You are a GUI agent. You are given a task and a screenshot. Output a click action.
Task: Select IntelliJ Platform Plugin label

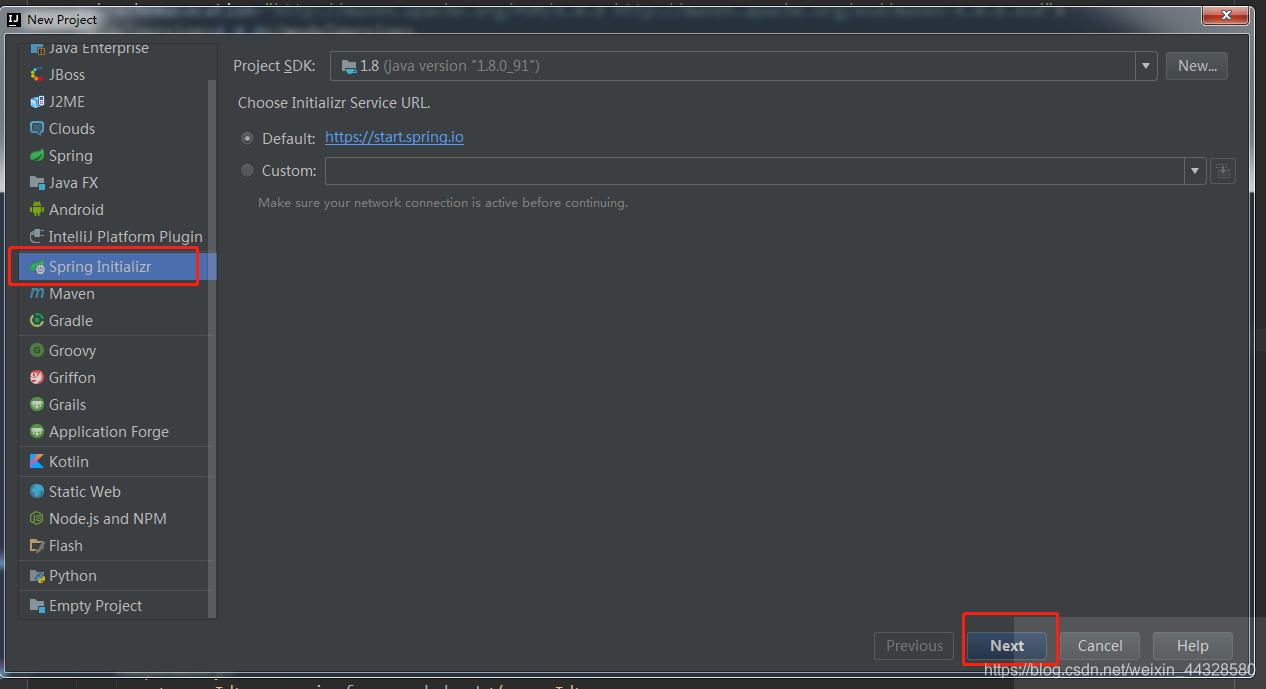126,237
